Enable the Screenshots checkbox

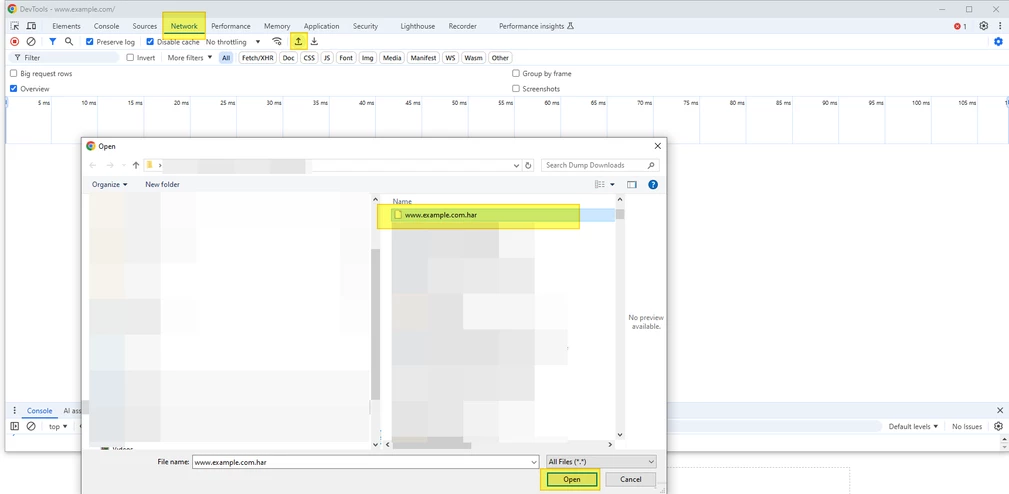515,89
